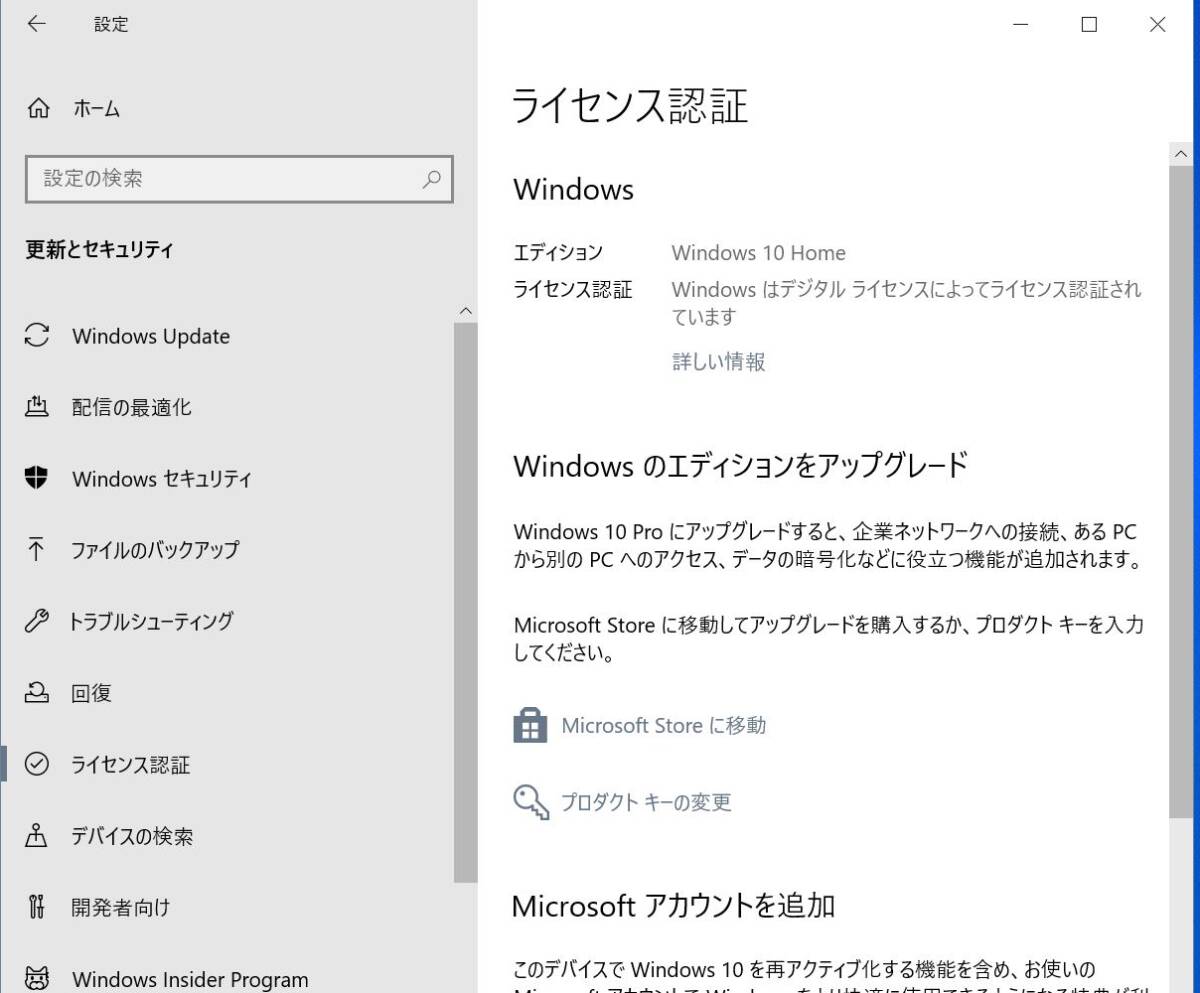This screenshot has height=993, width=1200.
Task: Click the main pane scrollbar thumb
Action: pos(1181,494)
